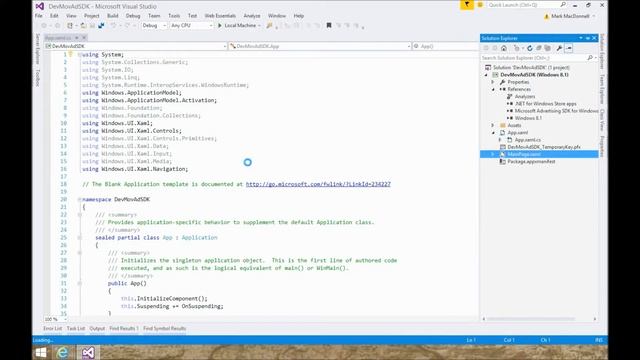
Task: Select Package.appxmanifest file
Action: pyautogui.click(x=531, y=162)
